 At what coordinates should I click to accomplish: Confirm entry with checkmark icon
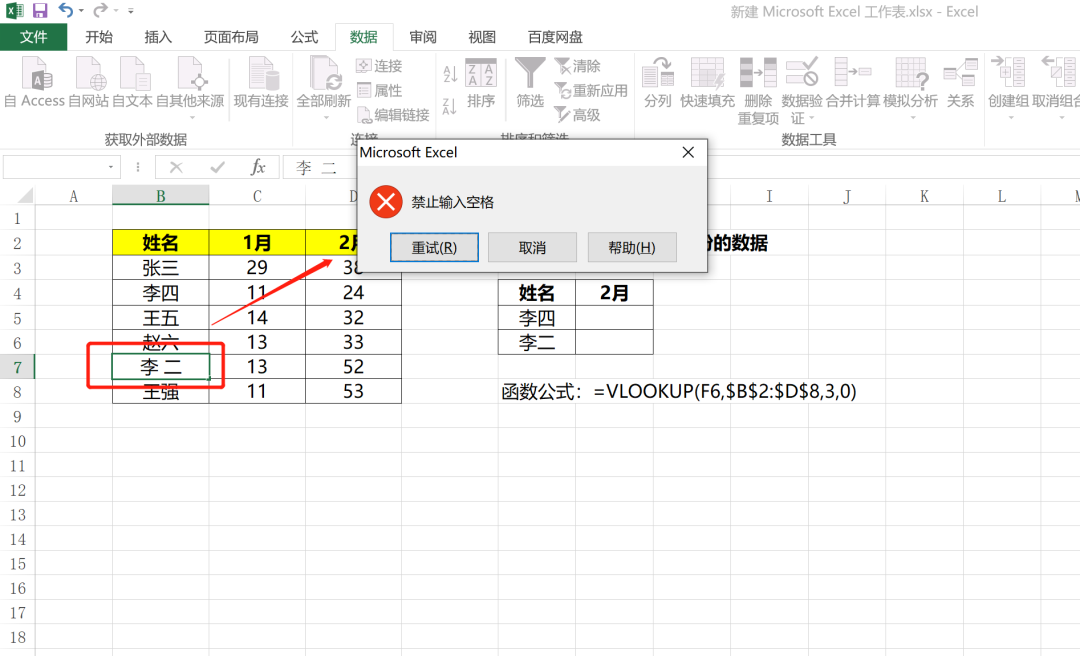click(218, 167)
